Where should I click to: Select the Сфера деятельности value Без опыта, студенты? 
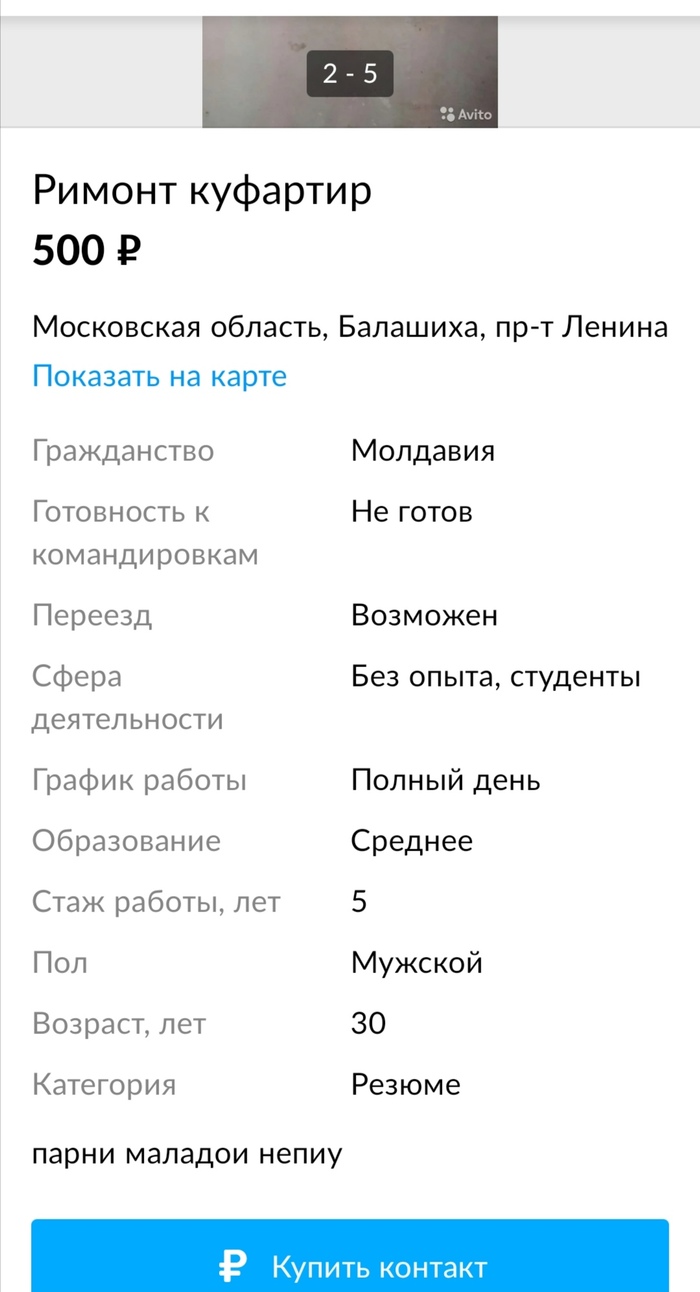494,676
